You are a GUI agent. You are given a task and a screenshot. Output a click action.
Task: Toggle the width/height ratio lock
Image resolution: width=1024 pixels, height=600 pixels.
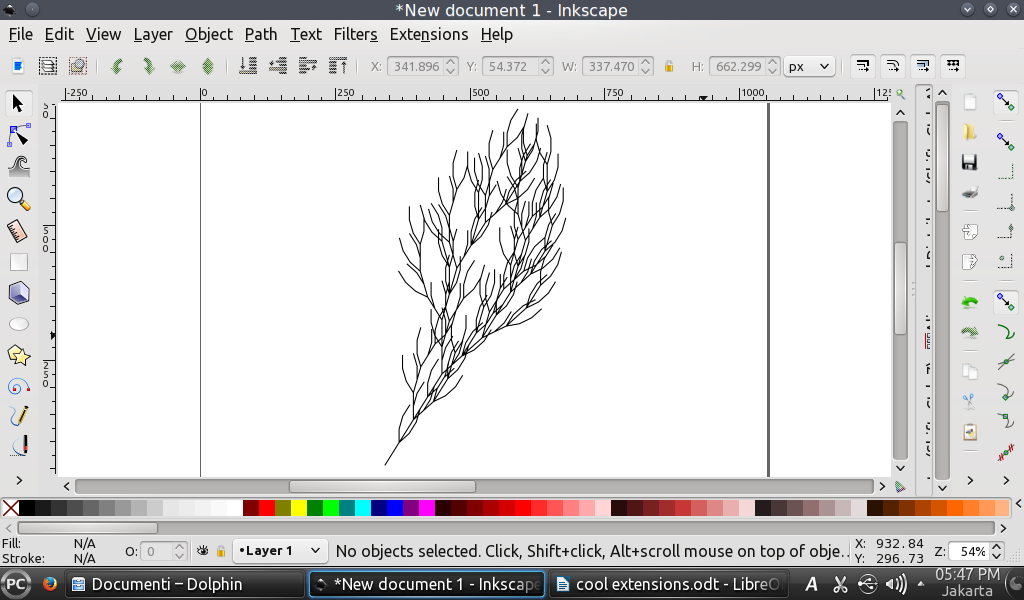click(x=669, y=67)
